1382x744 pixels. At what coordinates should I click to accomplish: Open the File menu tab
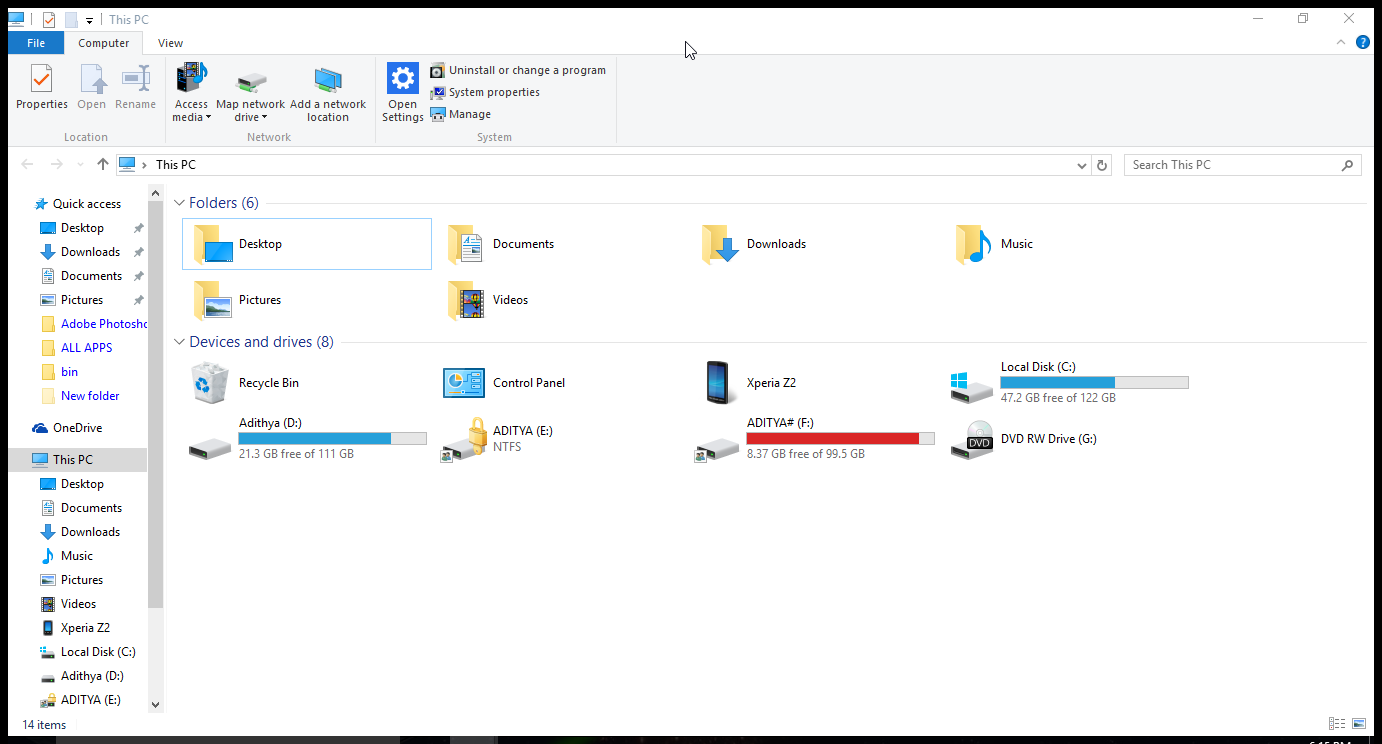coord(36,43)
